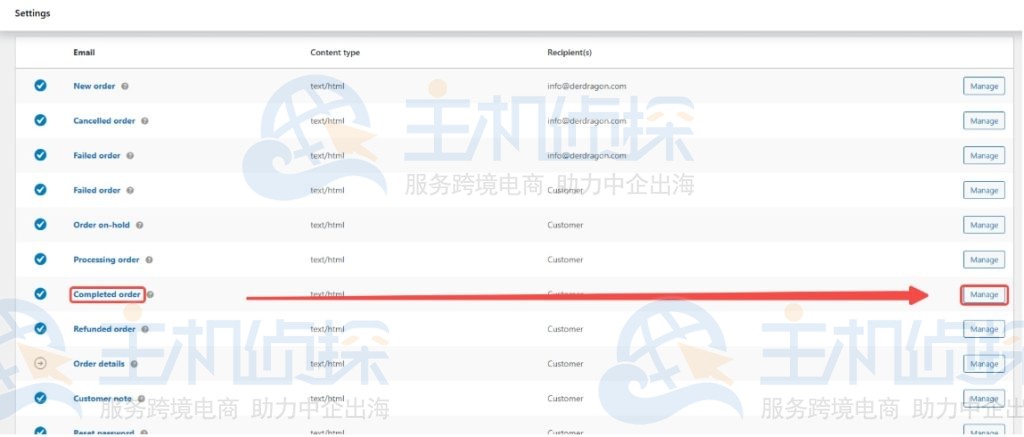Click the help tooltip icon beside Cancelled order
Image resolution: width=1024 pixels, height=437 pixels.
145,121
